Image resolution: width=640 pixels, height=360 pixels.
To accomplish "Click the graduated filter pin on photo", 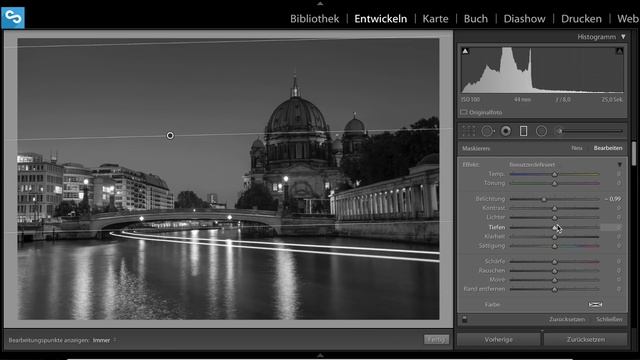I will [x=170, y=136].
